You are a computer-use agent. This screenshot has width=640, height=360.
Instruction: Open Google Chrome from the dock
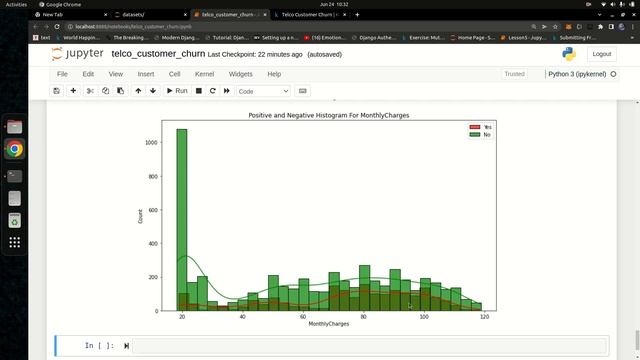click(x=15, y=149)
